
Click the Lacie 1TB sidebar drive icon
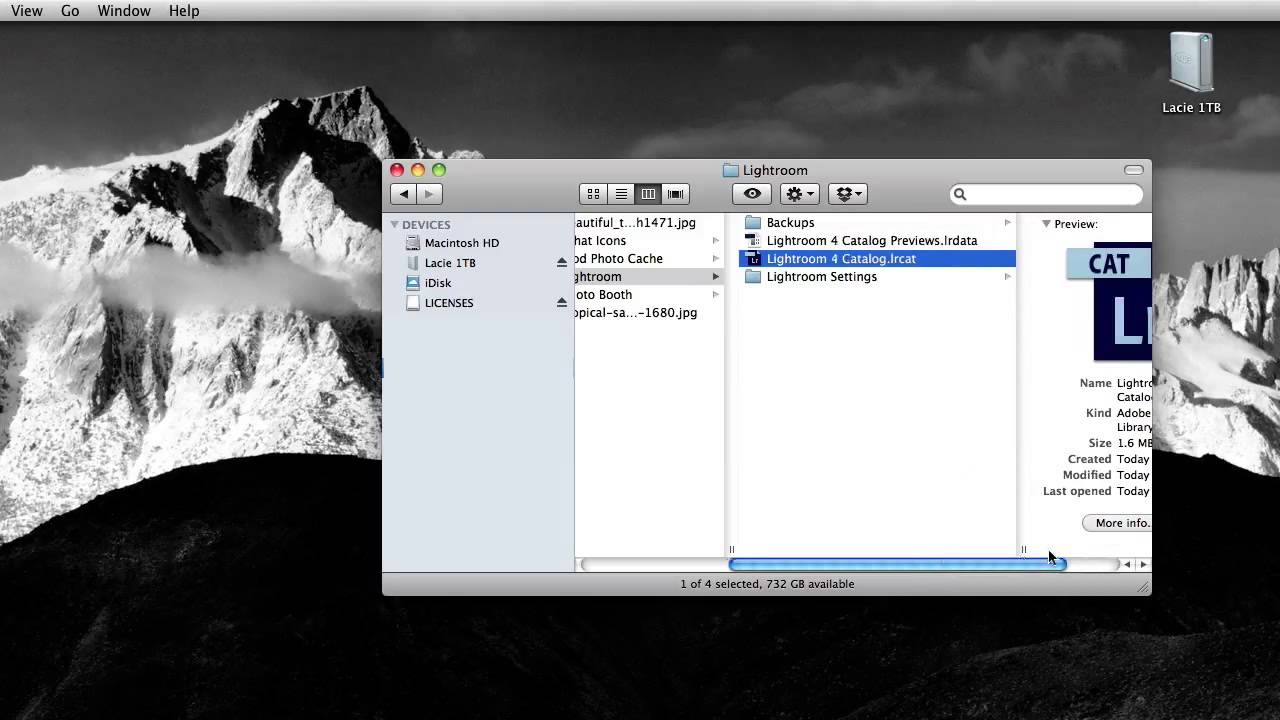[x=413, y=263]
